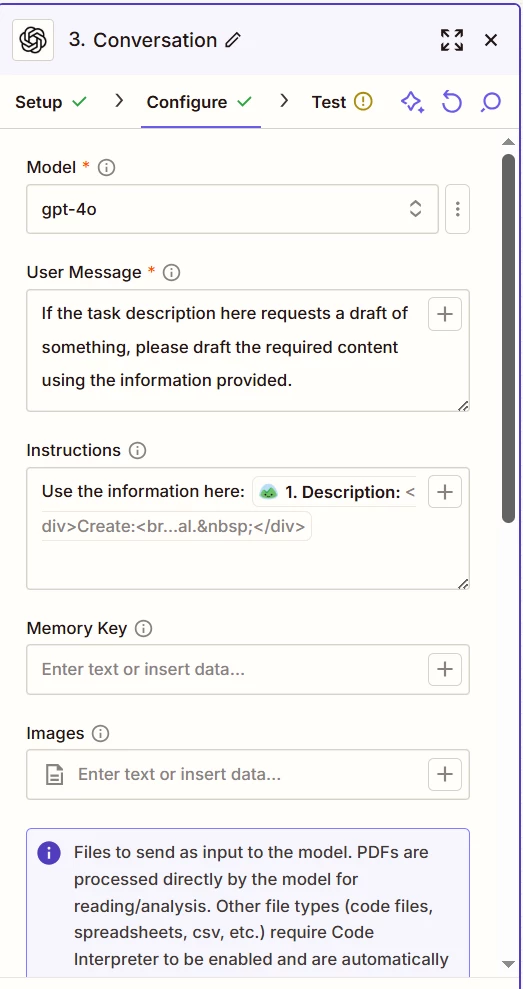Rename step using pencil edit icon

(x=233, y=40)
